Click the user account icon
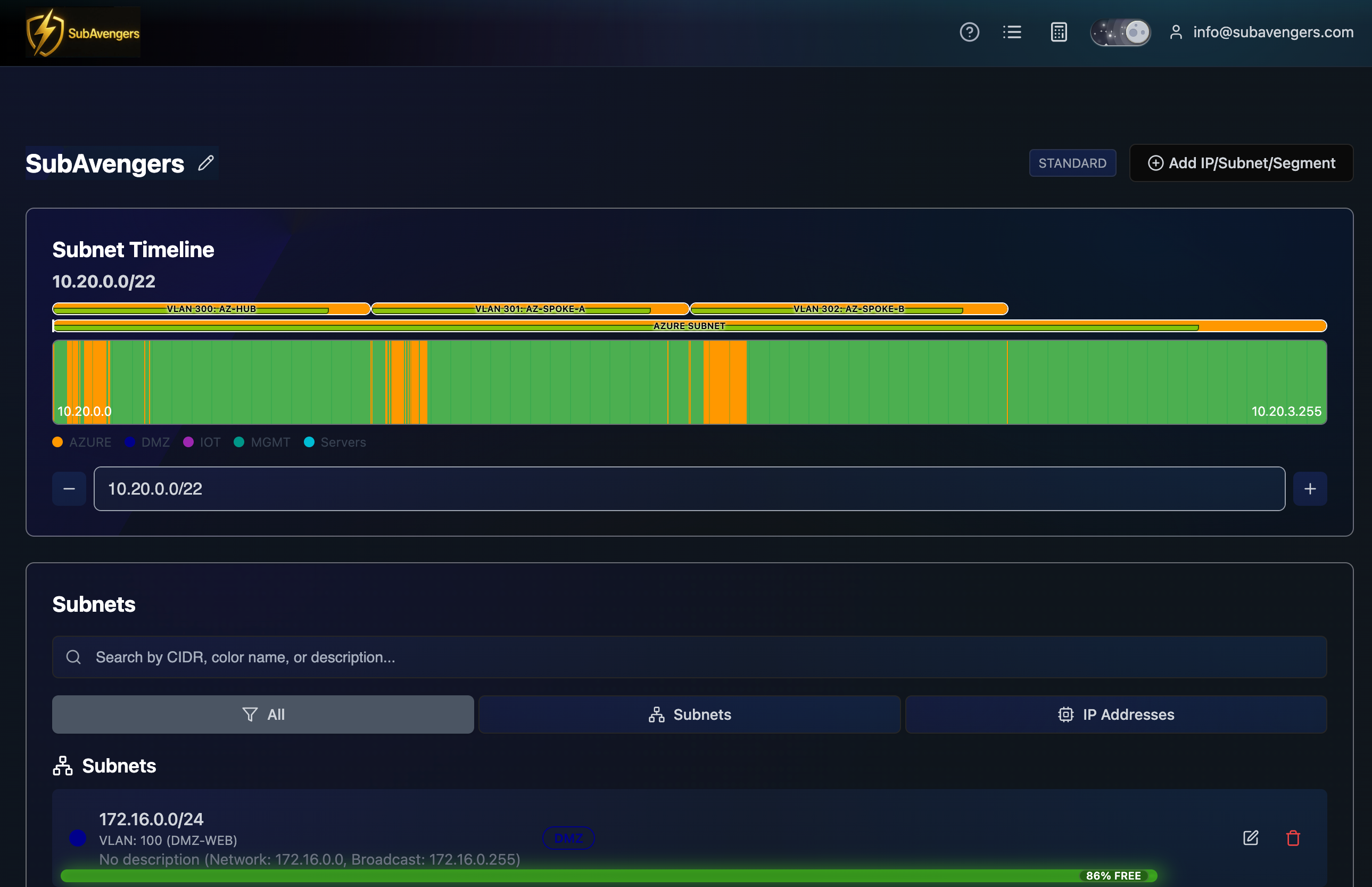 pyautogui.click(x=1176, y=32)
